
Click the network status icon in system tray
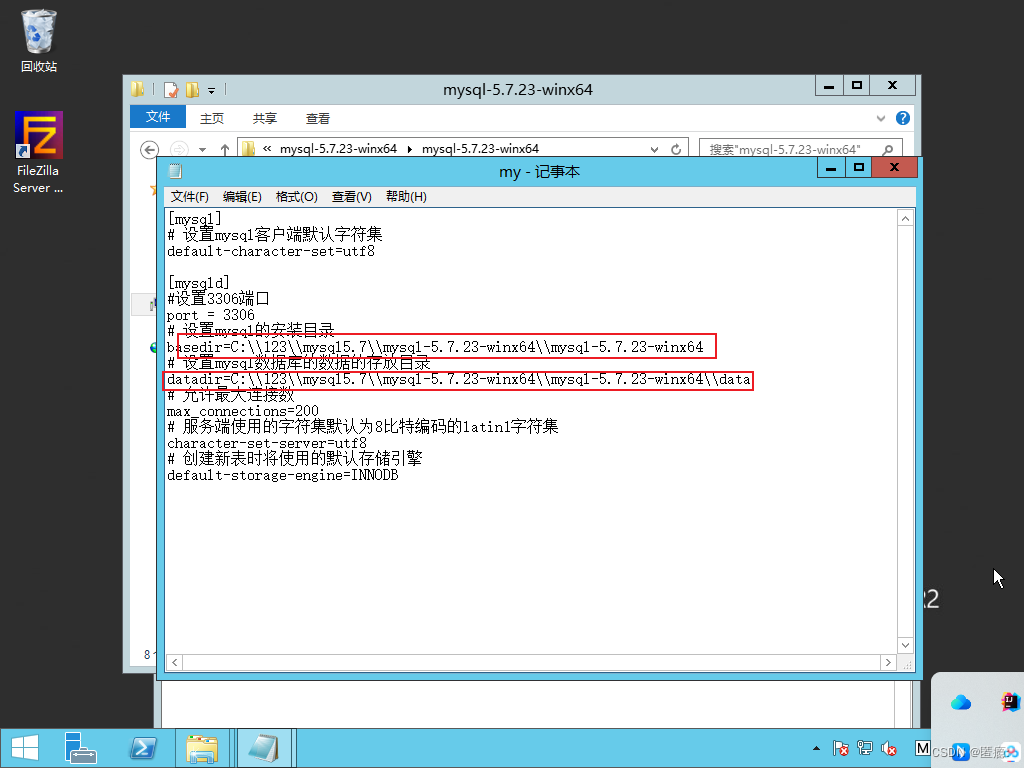866,748
